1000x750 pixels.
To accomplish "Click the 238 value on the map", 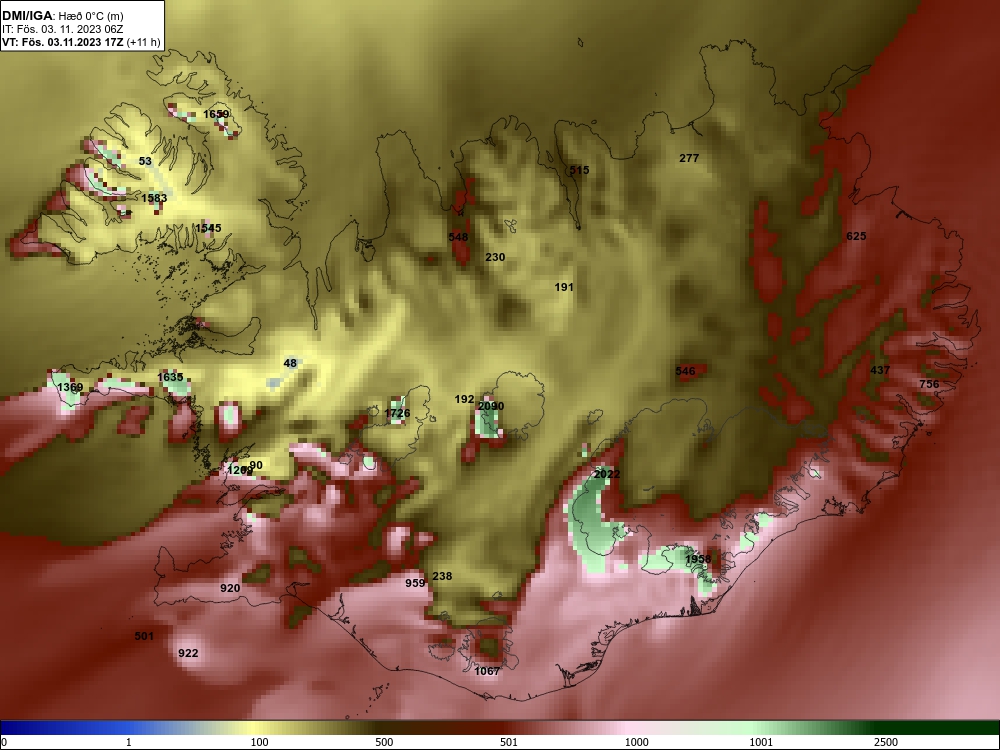I will pyautogui.click(x=442, y=576).
